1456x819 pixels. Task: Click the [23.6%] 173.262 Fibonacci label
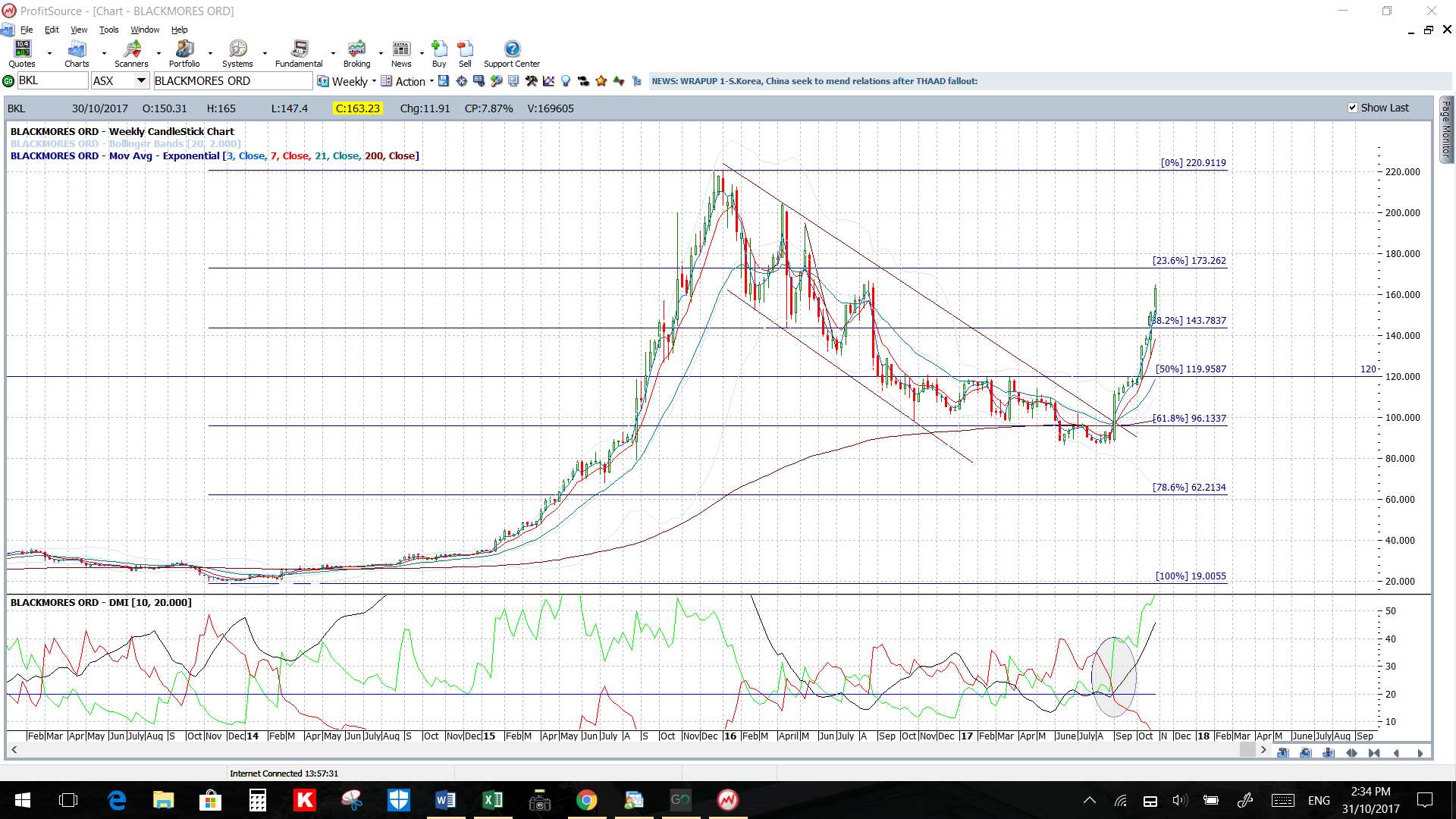1189,261
